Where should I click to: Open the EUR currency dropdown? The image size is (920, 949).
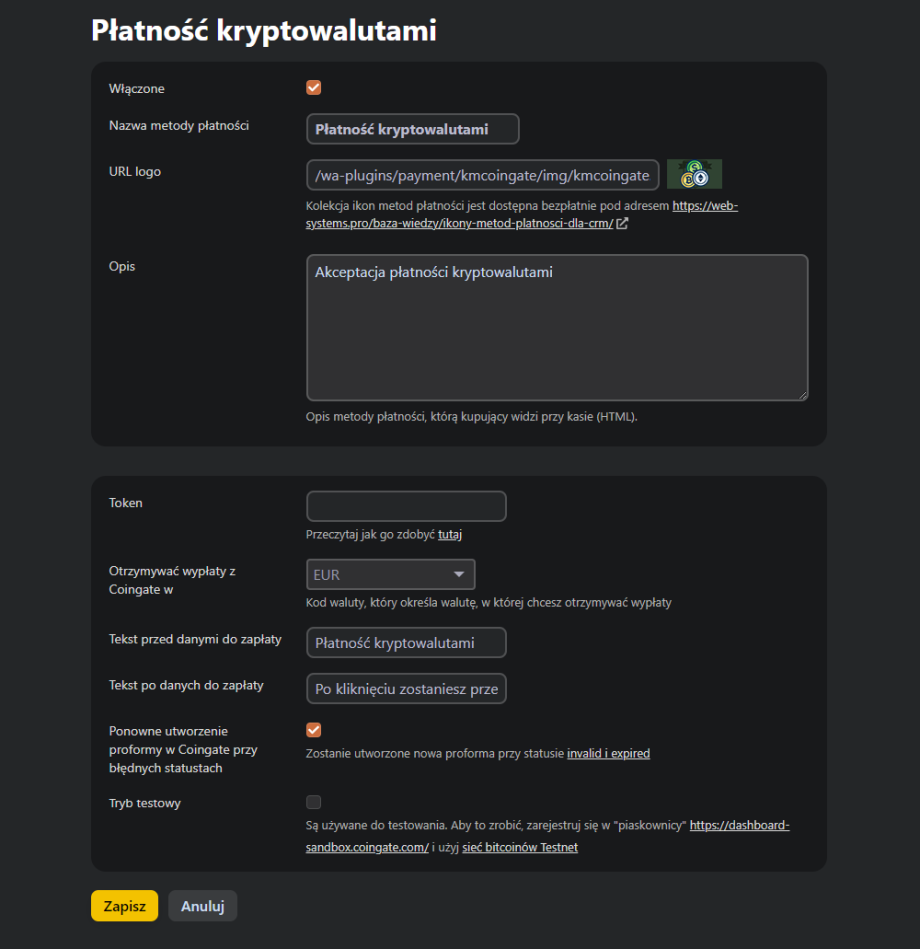pyautogui.click(x=390, y=574)
